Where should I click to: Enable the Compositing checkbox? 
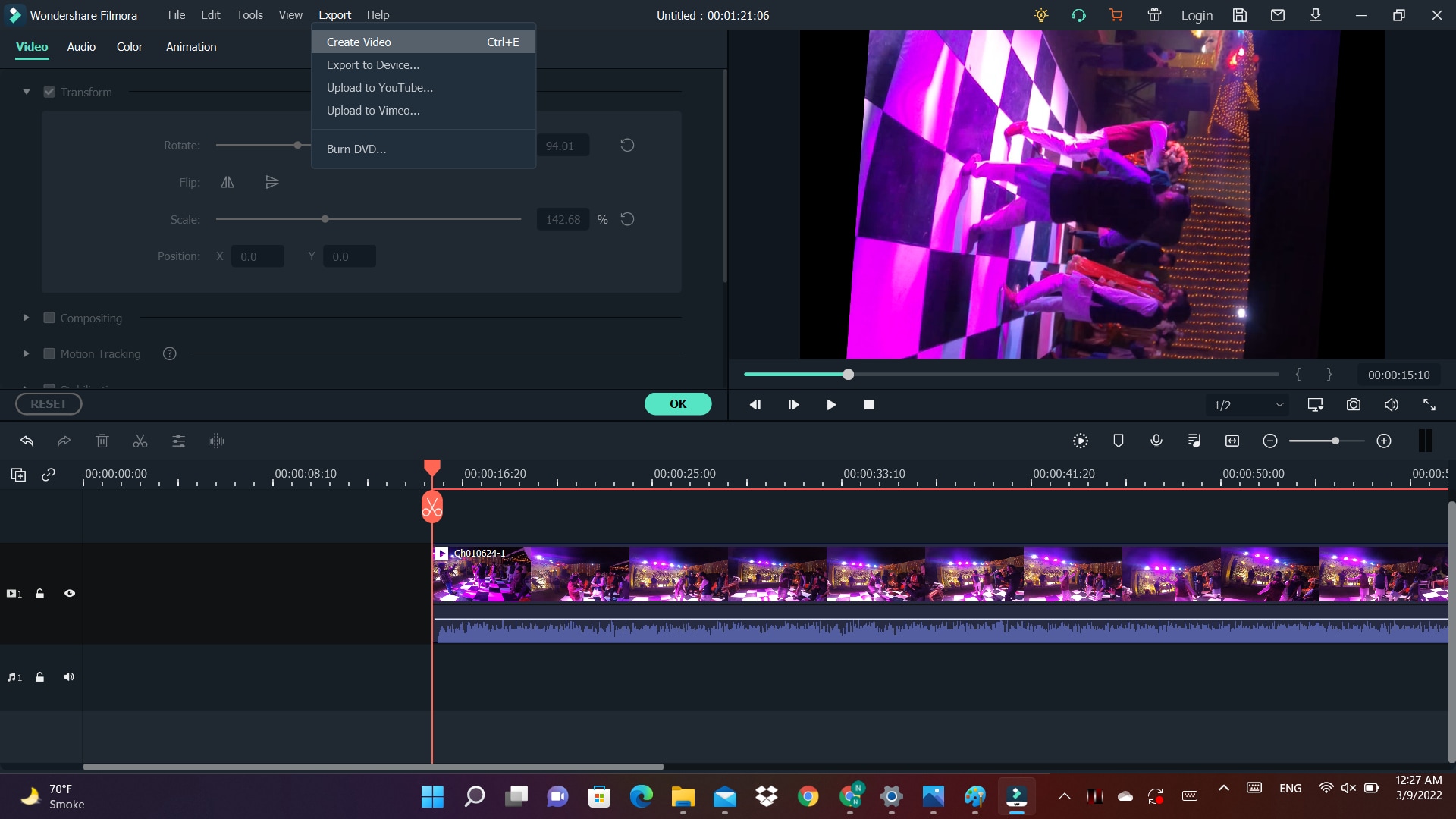[49, 318]
